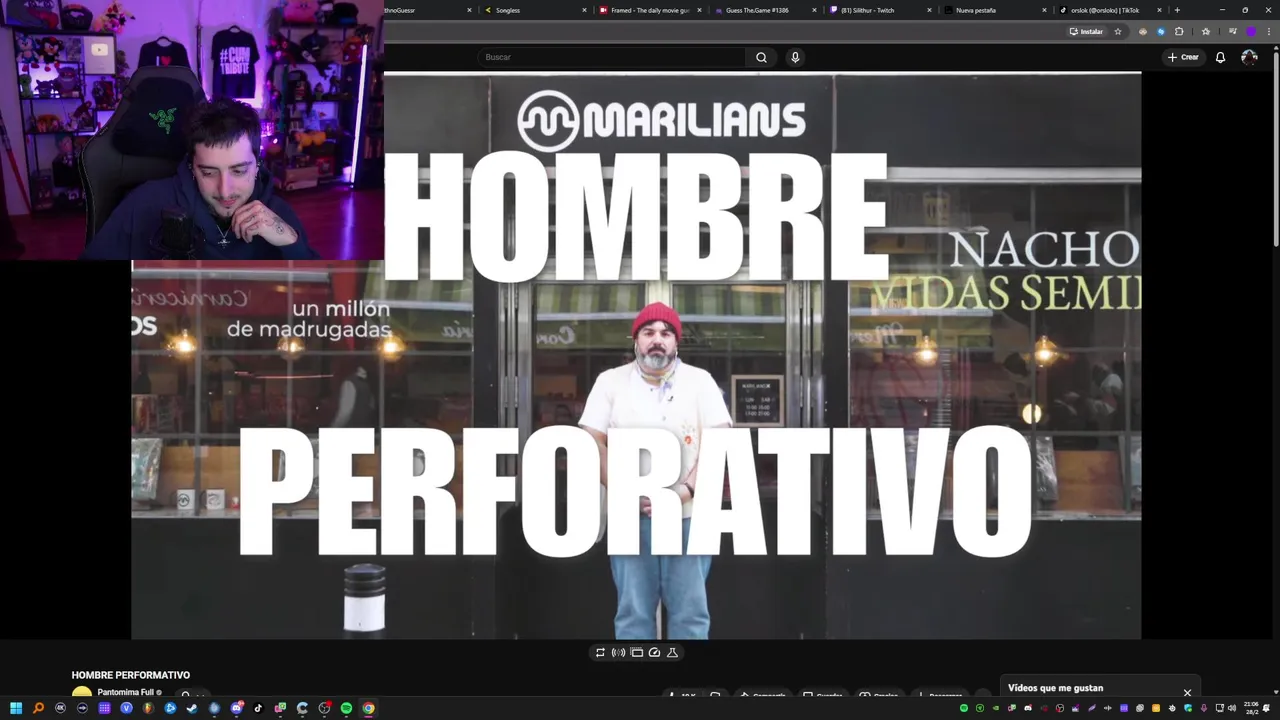This screenshot has height=720, width=1280.
Task: Click the audio waves icon below video
Action: [618, 652]
